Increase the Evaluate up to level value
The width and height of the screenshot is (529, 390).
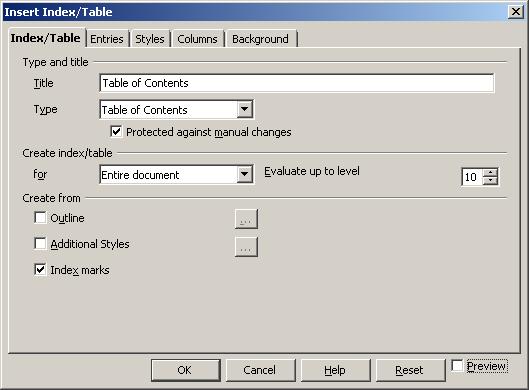(490, 172)
